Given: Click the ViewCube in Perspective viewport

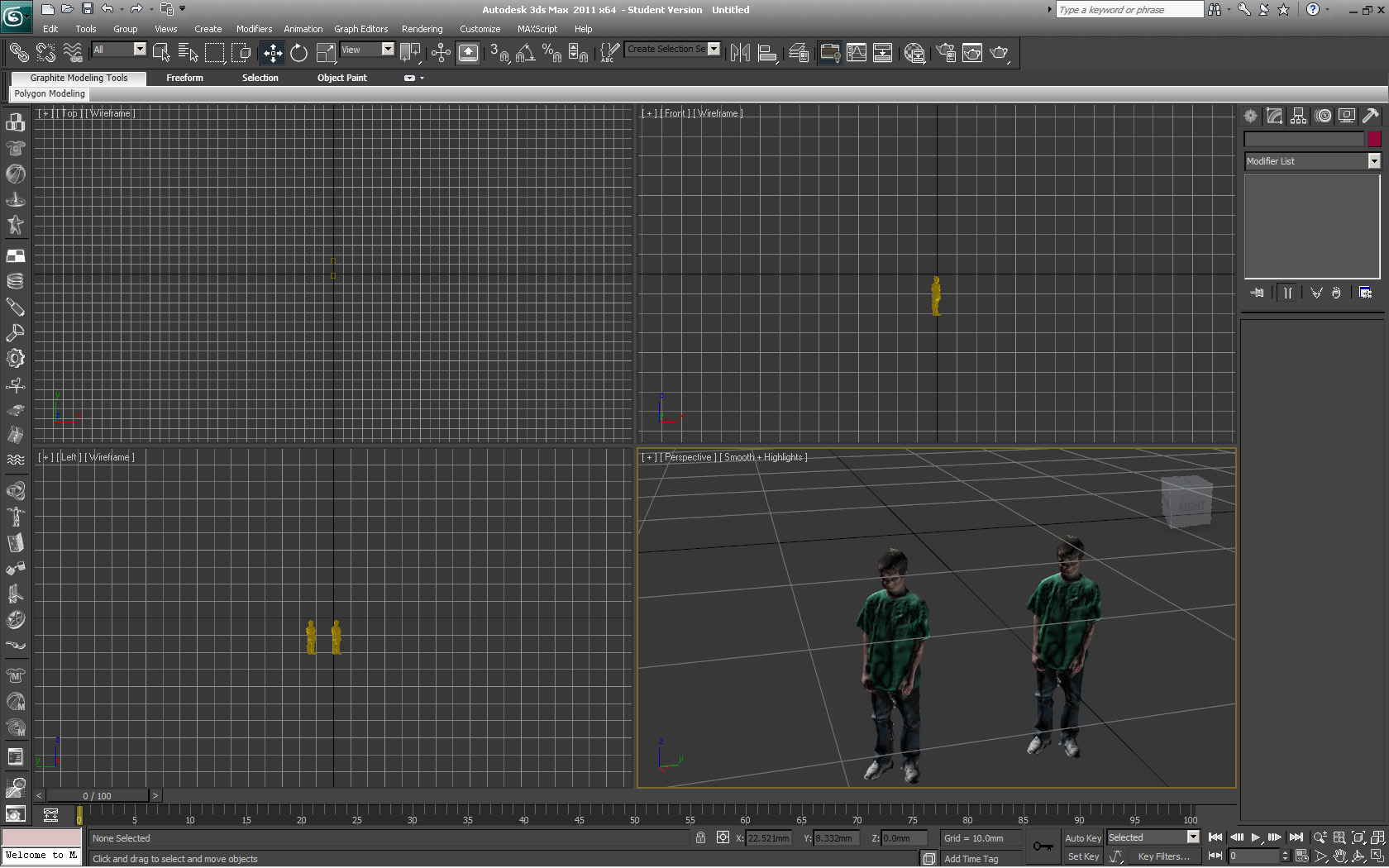Looking at the screenshot, I should tap(1186, 501).
